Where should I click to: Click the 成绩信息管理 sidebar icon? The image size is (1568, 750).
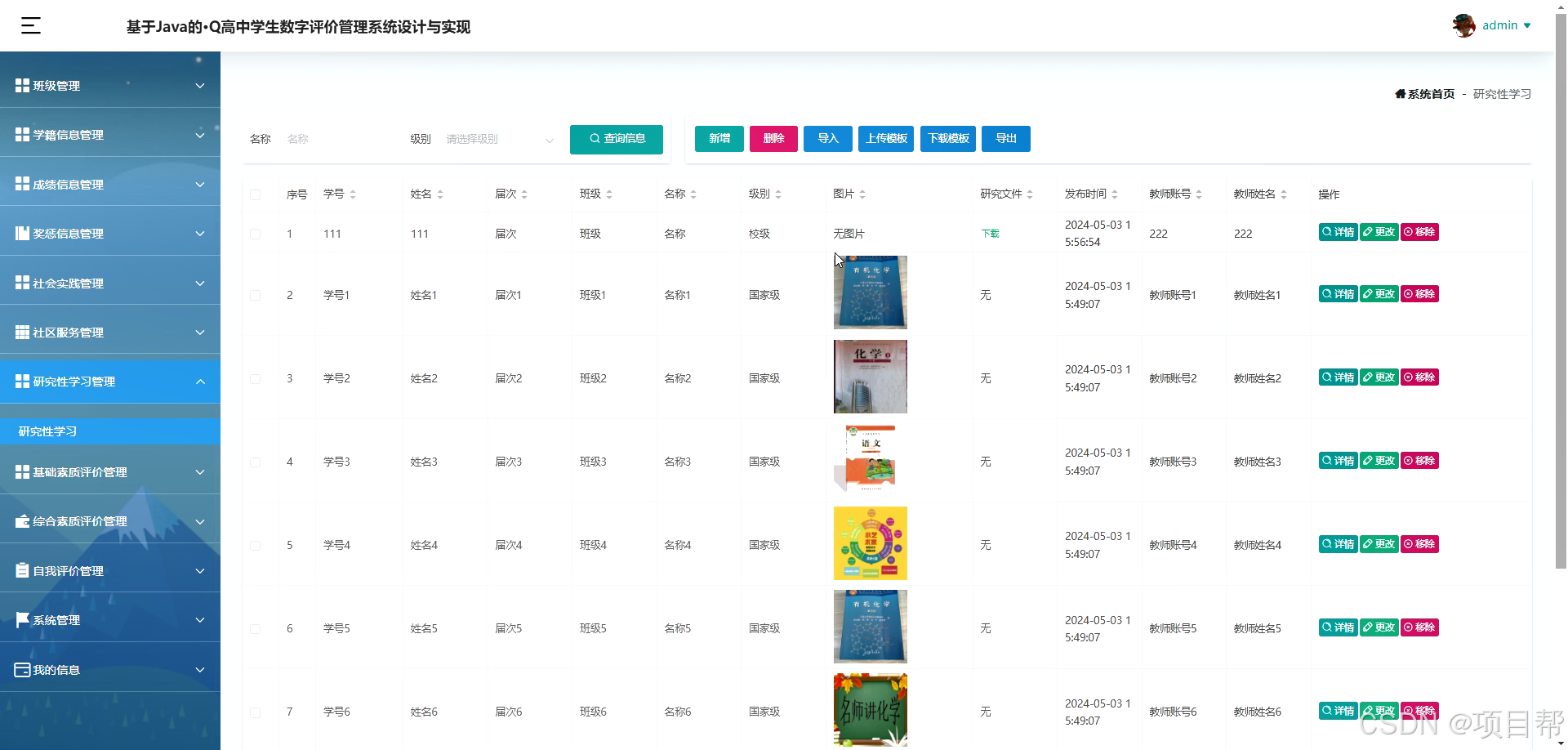22,185
